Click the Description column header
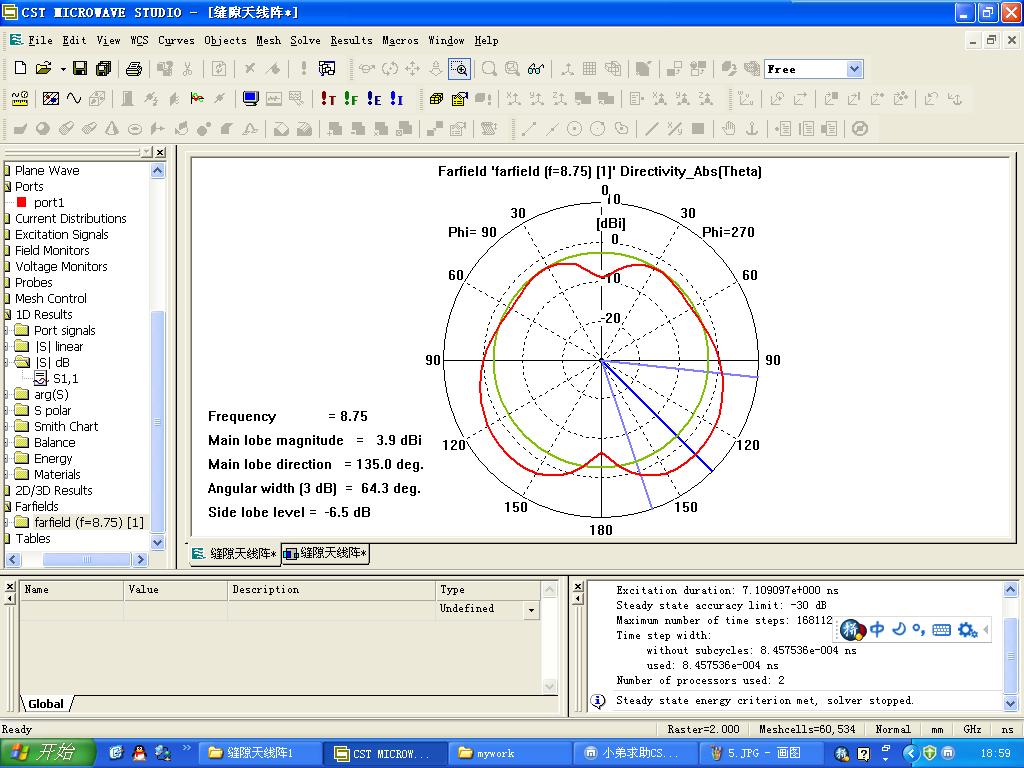Image resolution: width=1024 pixels, height=768 pixels. point(331,590)
